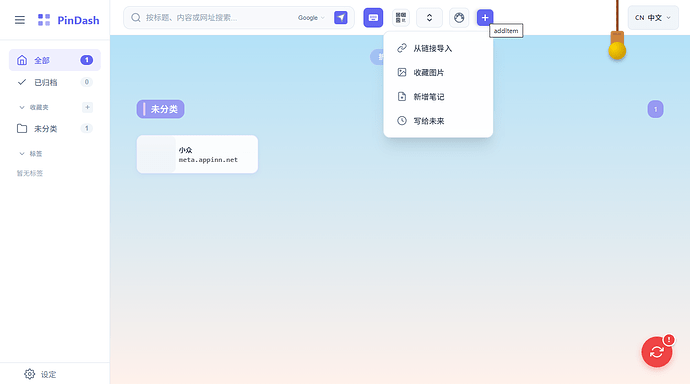This screenshot has width=690, height=384.
Task: Pull the yellow lamp cord ball
Action: tap(617, 50)
